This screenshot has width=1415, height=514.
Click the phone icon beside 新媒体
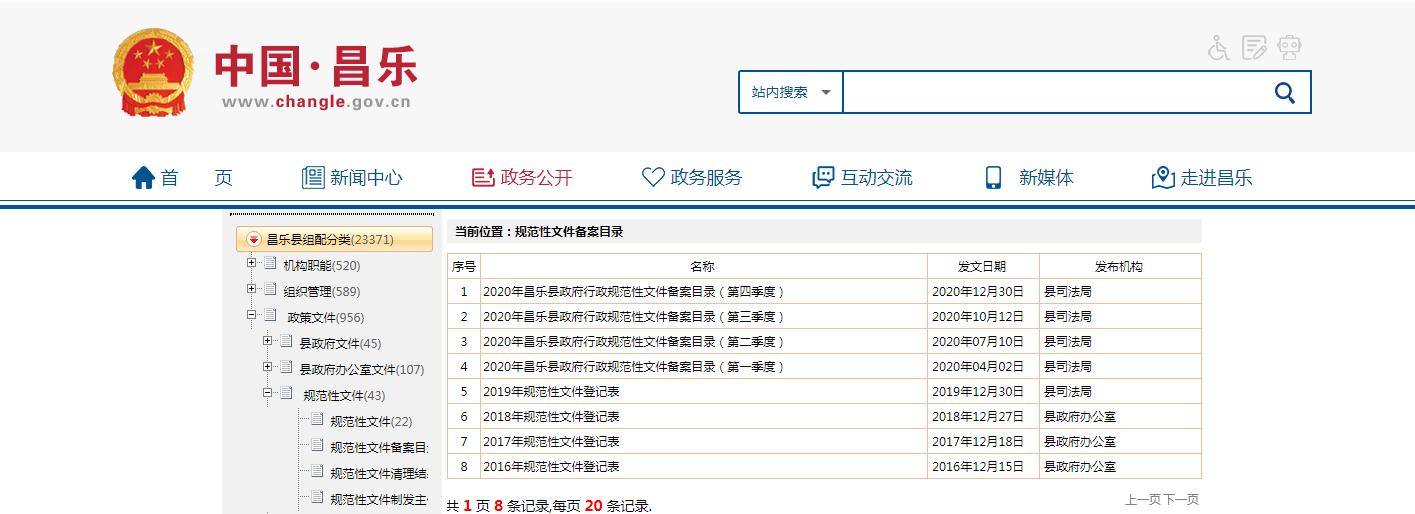993,178
